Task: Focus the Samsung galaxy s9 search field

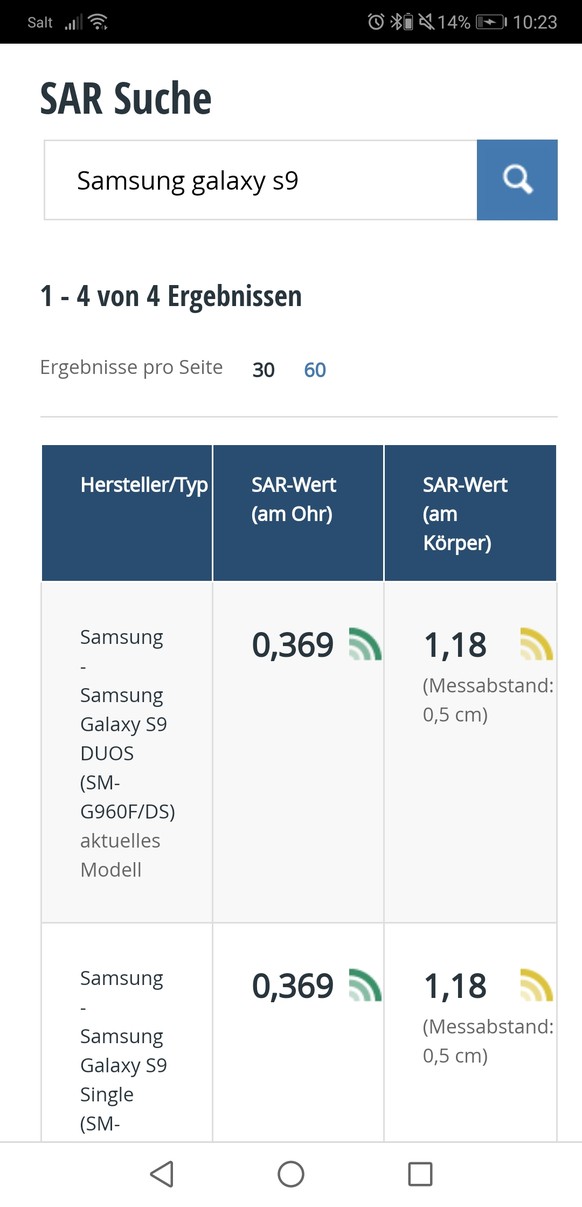Action: pyautogui.click(x=260, y=180)
